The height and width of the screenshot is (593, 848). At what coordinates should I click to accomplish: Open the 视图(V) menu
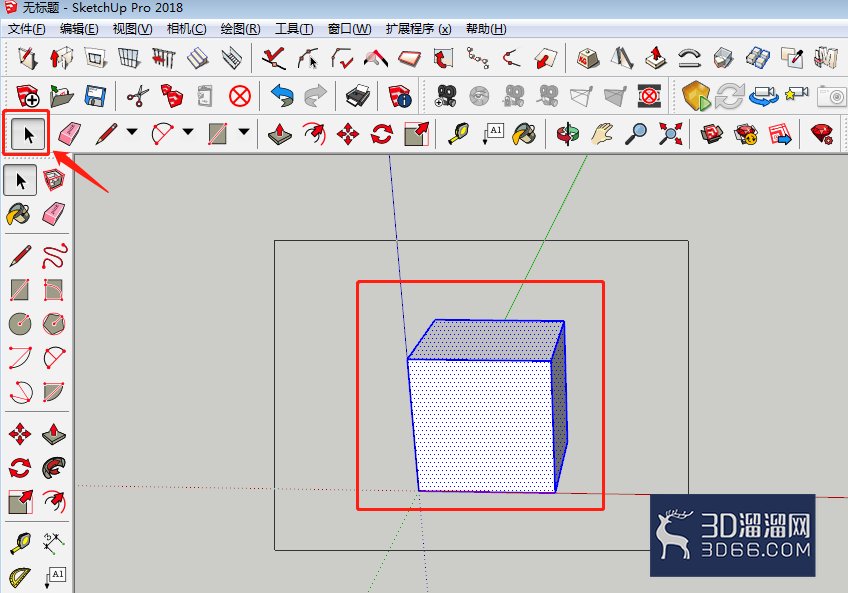(x=132, y=29)
